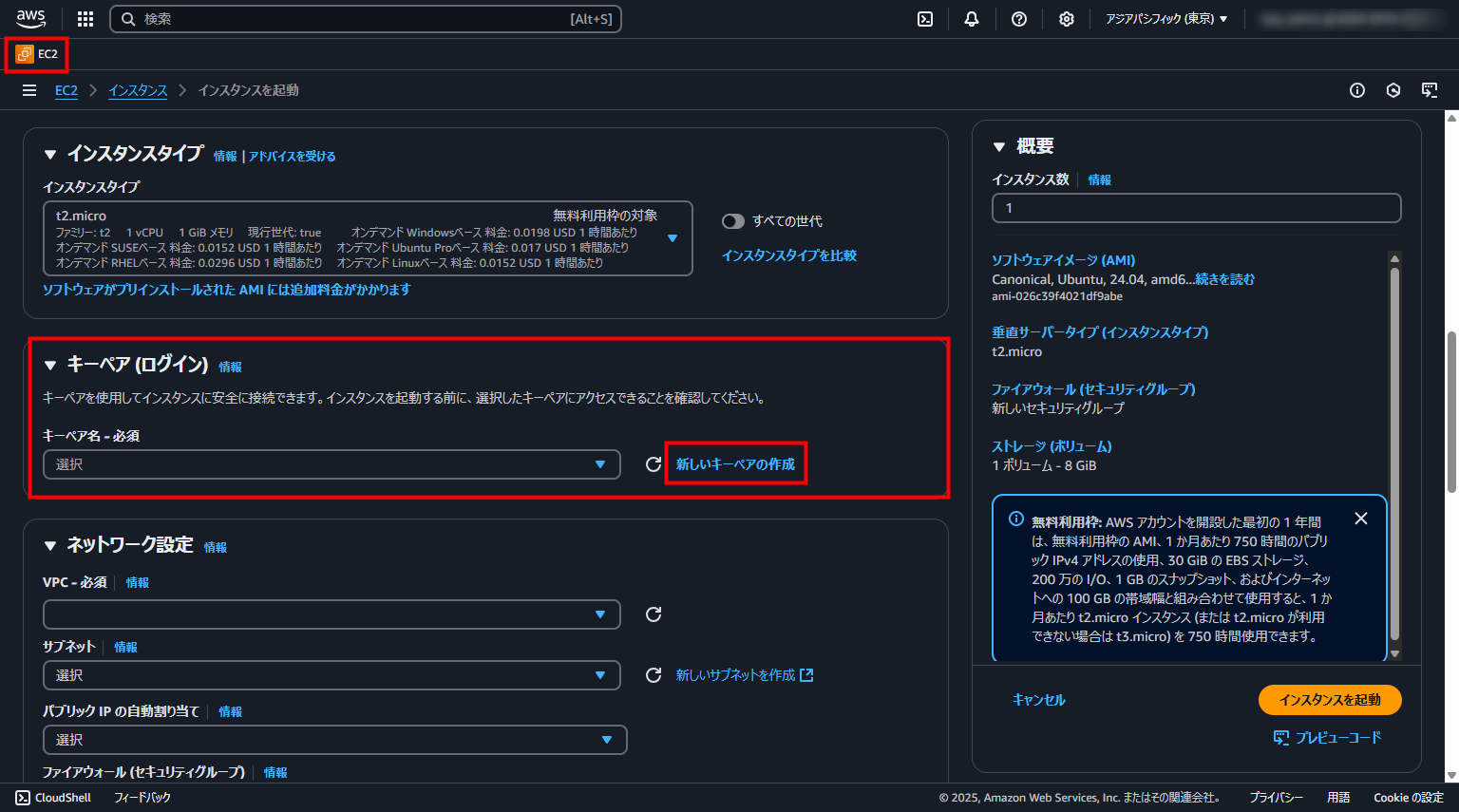
Task: Open info link next to network settings heading
Action: [216, 547]
